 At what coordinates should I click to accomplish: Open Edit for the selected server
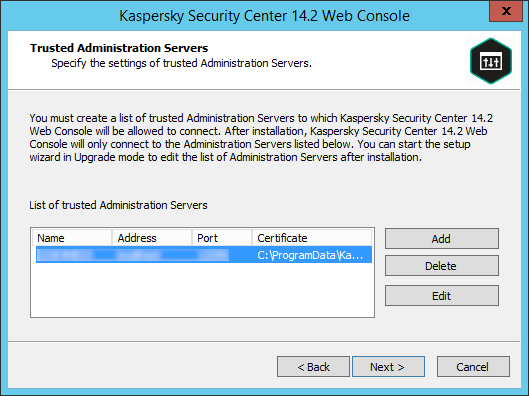tap(442, 296)
